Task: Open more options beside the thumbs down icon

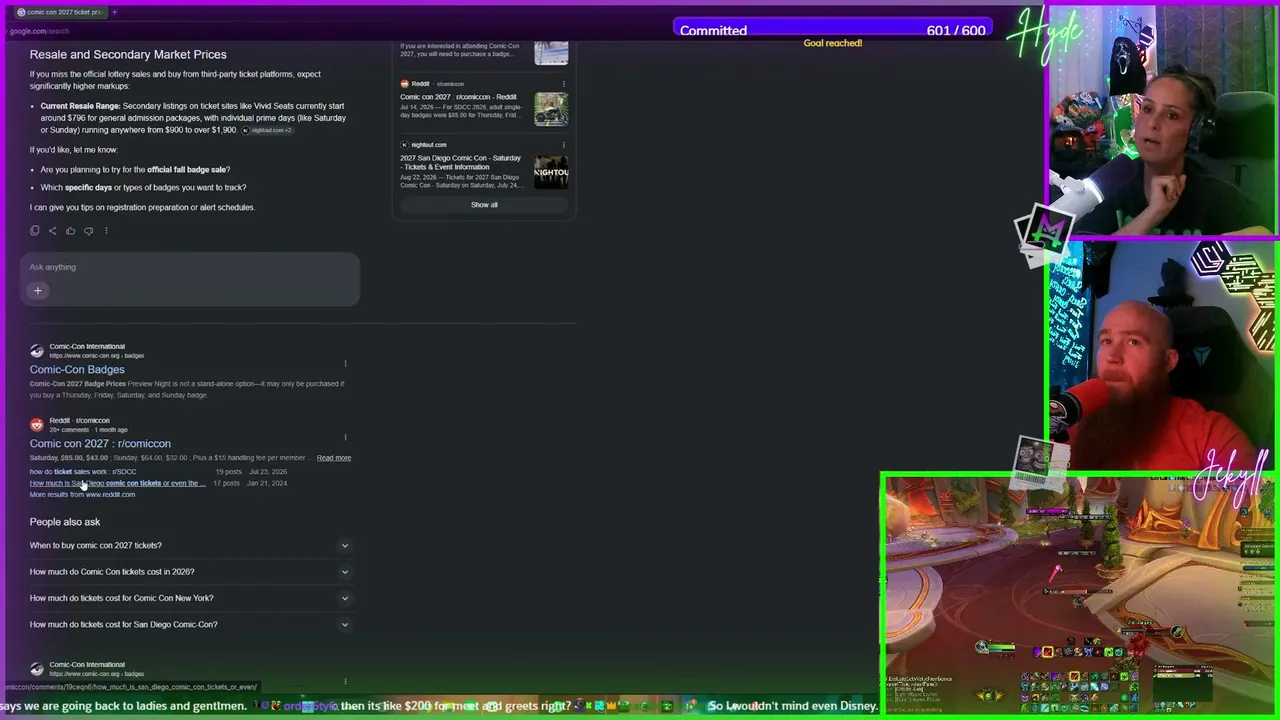Action: point(106,231)
